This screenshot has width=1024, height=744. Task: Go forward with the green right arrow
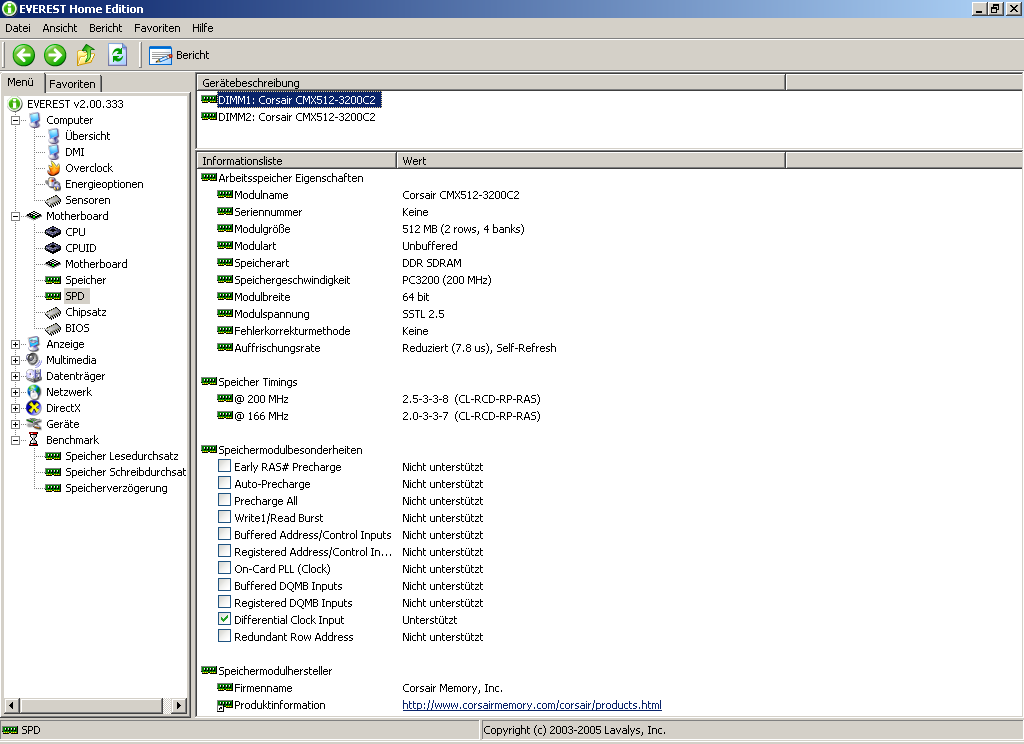55,55
